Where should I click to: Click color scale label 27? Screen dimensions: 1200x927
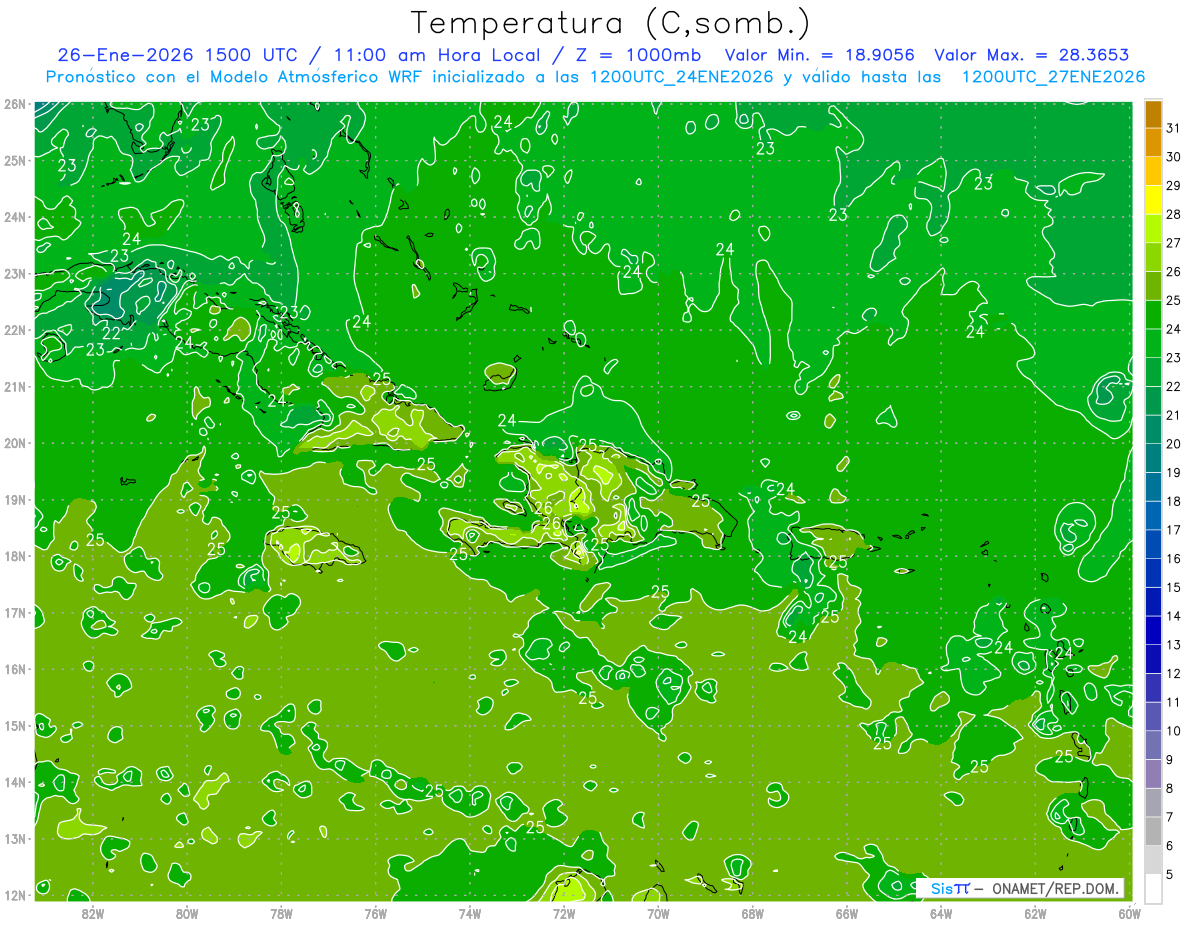[x=1173, y=243]
